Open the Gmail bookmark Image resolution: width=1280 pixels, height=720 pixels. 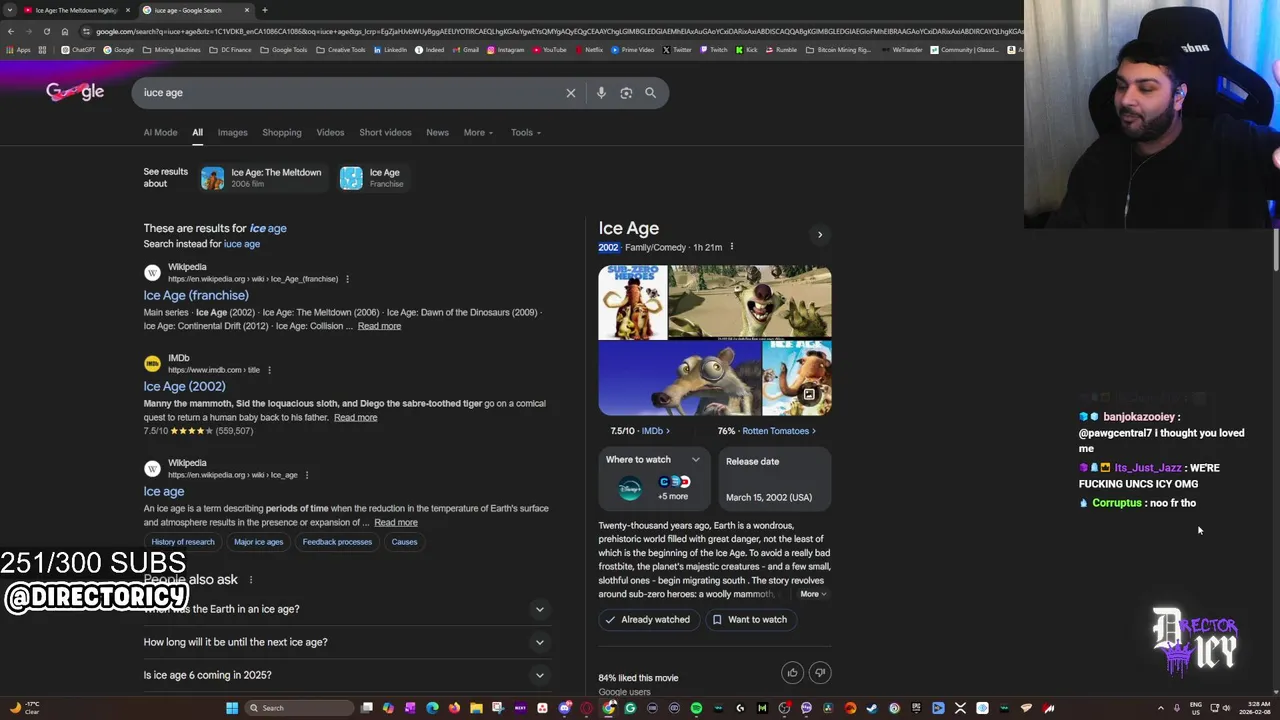pos(465,50)
